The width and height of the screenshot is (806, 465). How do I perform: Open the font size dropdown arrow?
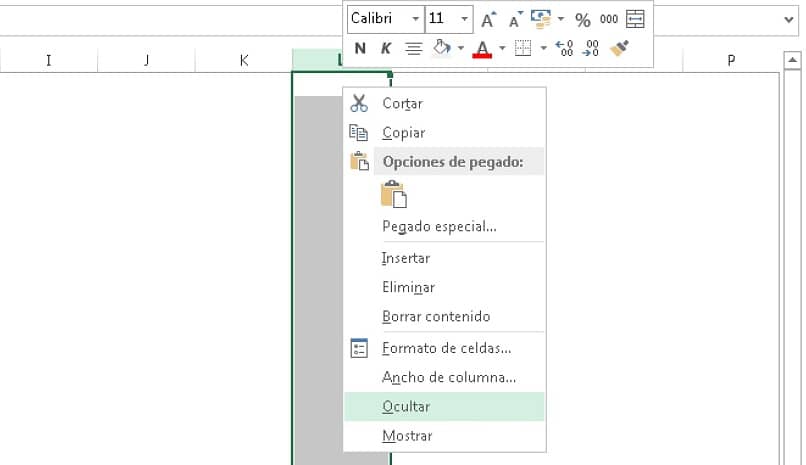tap(465, 19)
